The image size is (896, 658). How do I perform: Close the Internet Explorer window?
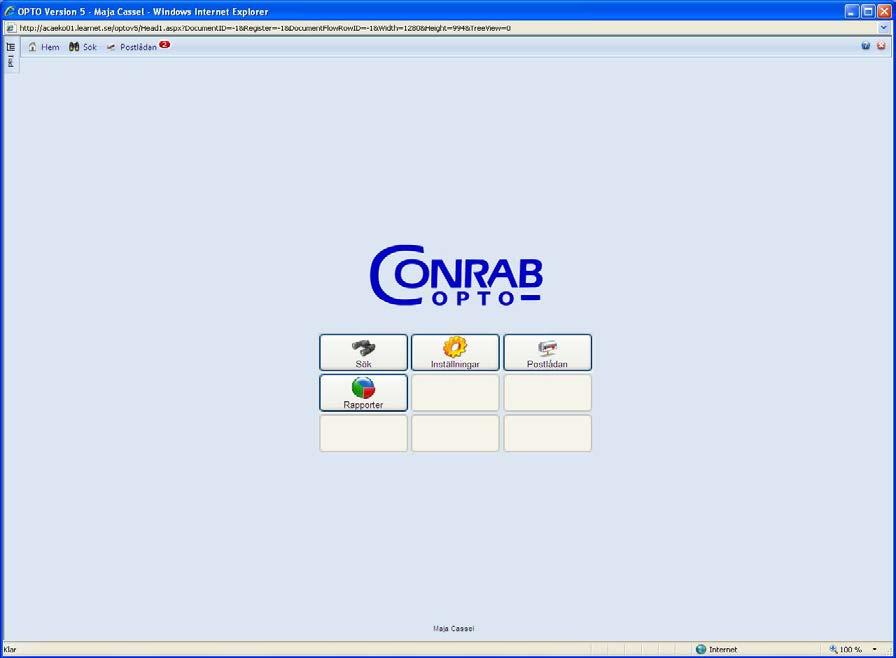point(884,11)
